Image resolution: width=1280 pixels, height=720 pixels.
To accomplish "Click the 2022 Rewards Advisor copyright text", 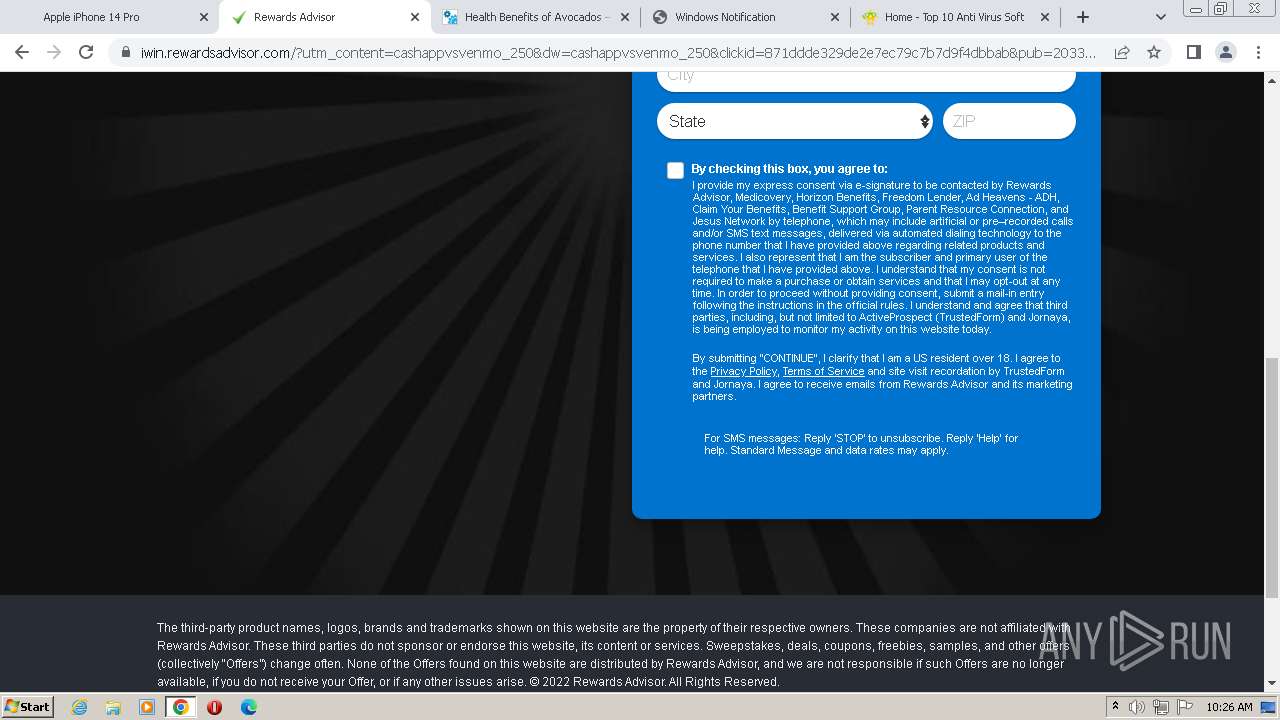I will (654, 682).
